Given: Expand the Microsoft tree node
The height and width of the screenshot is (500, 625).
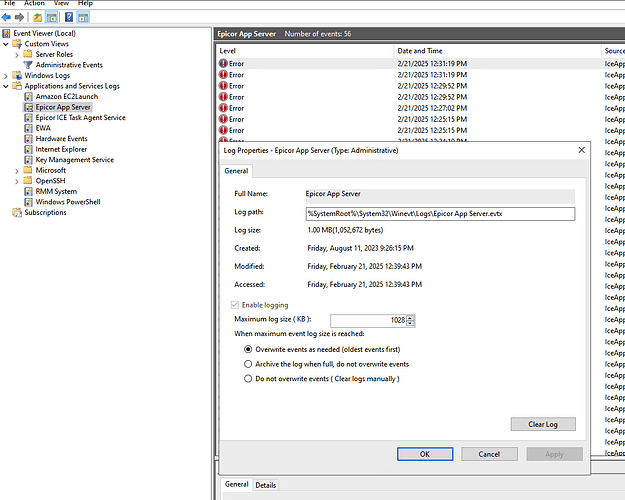Looking at the screenshot, I should tap(17, 171).
